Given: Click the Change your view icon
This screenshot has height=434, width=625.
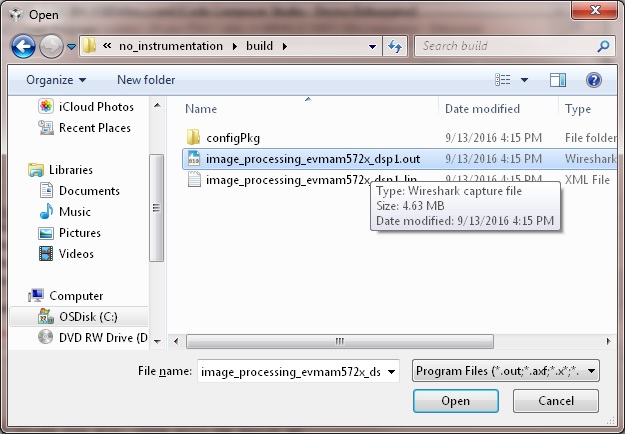Looking at the screenshot, I should pyautogui.click(x=503, y=80).
